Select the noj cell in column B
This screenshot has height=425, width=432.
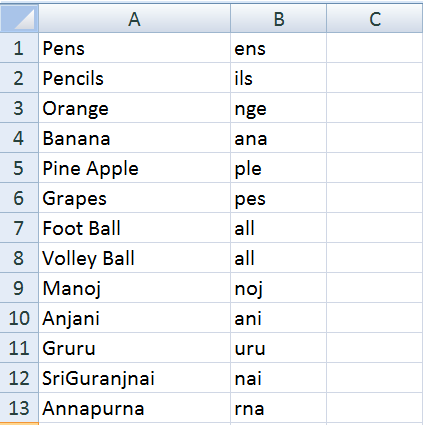(x=278, y=288)
